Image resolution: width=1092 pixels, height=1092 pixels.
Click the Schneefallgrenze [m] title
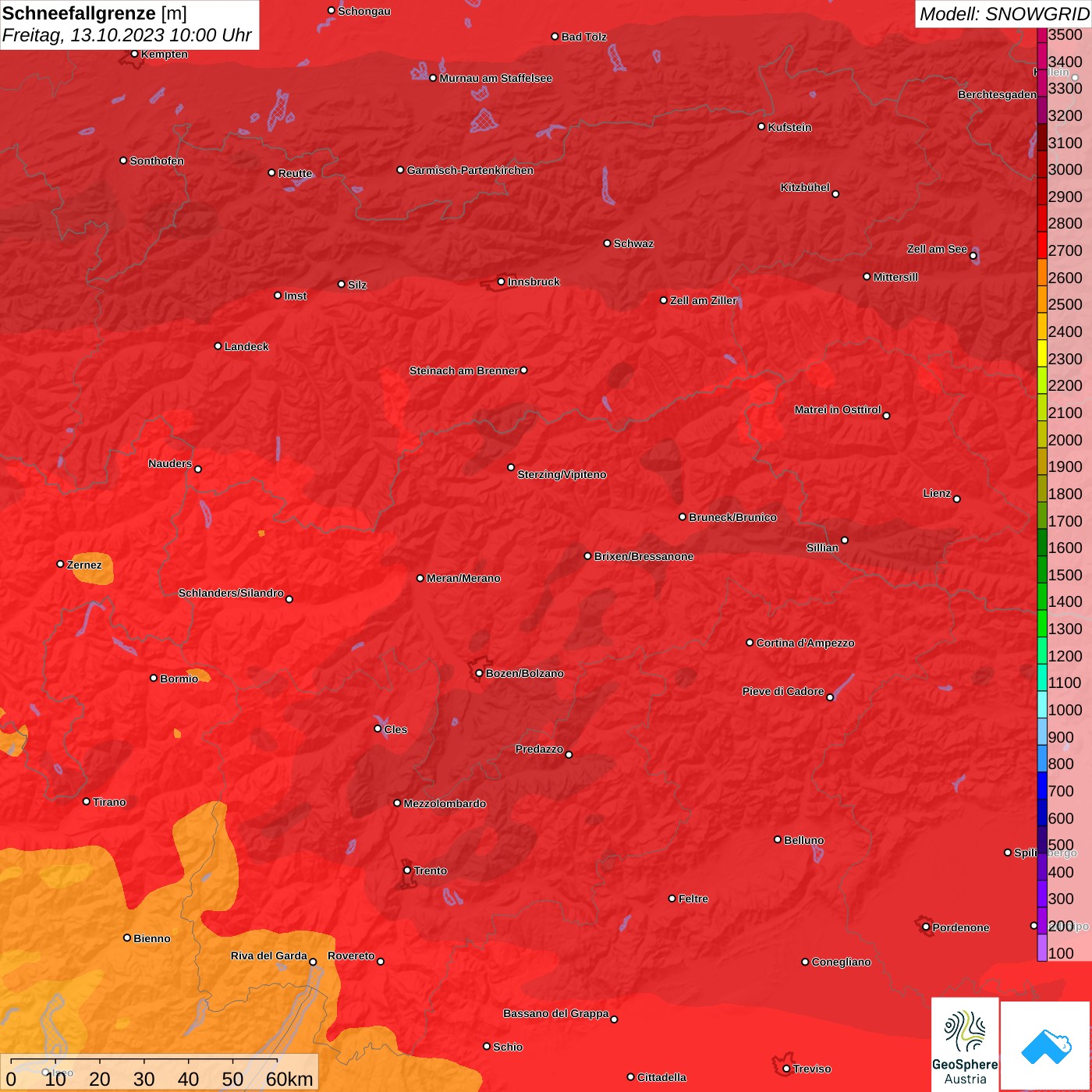click(x=94, y=13)
